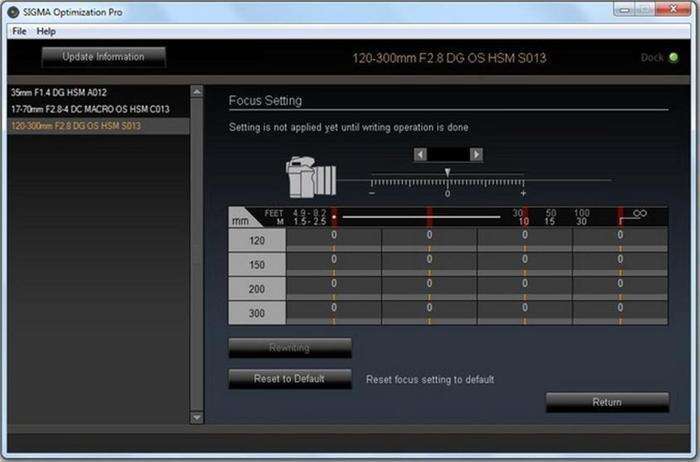Select the 300 mm focal length row header
This screenshot has height=462, width=700.
coord(257,313)
